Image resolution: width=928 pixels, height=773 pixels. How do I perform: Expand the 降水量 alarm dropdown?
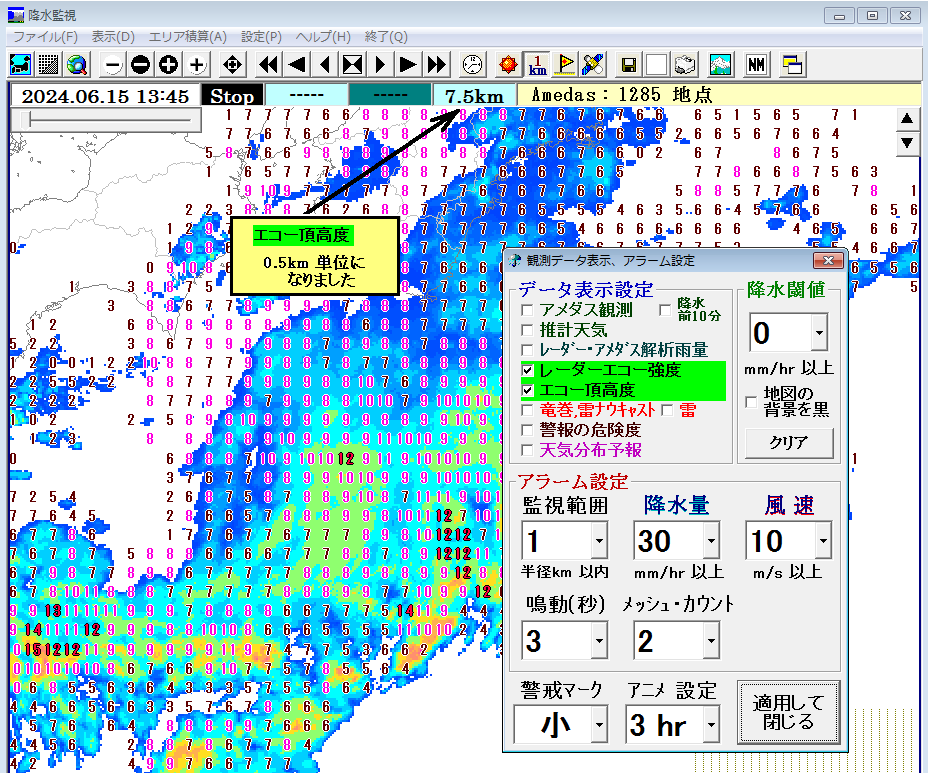[711, 540]
